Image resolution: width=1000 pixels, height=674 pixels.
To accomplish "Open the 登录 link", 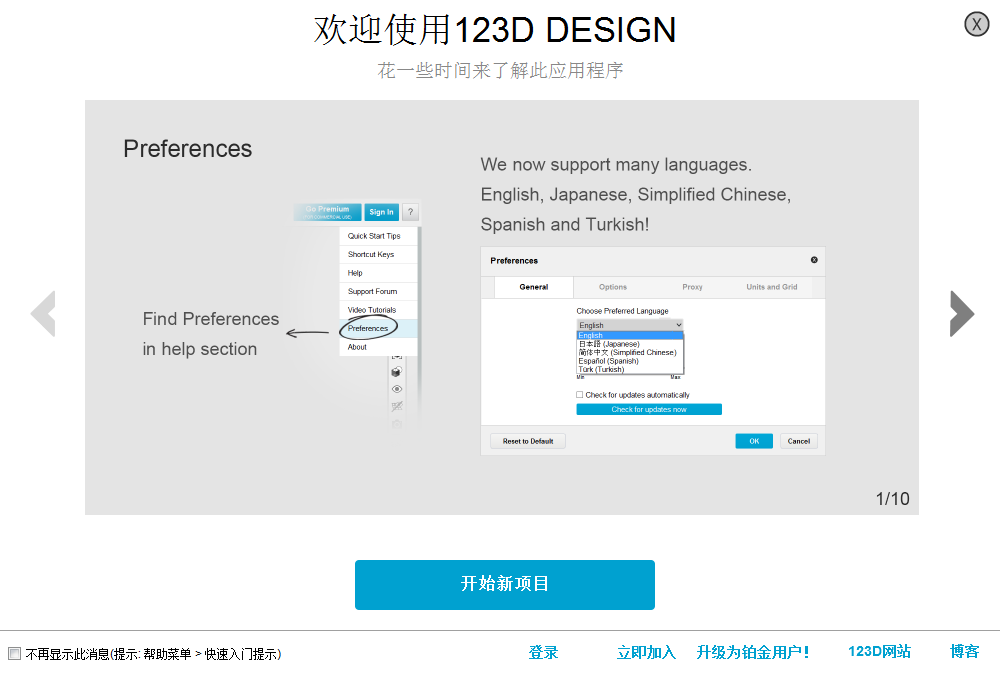I will [543, 652].
